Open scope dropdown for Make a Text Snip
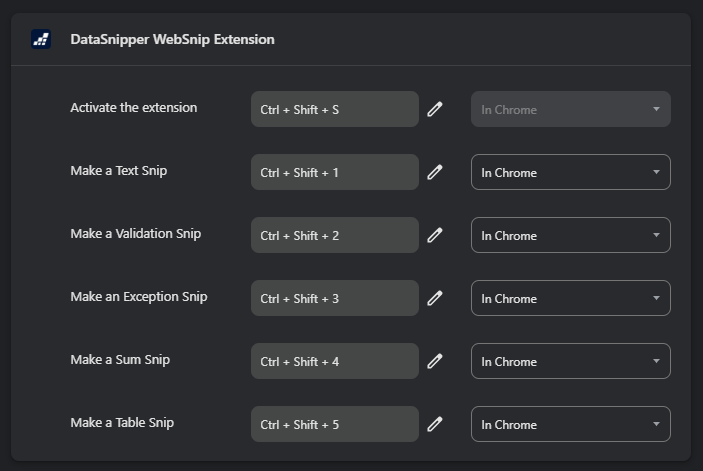This screenshot has height=471, width=703. [x=570, y=173]
